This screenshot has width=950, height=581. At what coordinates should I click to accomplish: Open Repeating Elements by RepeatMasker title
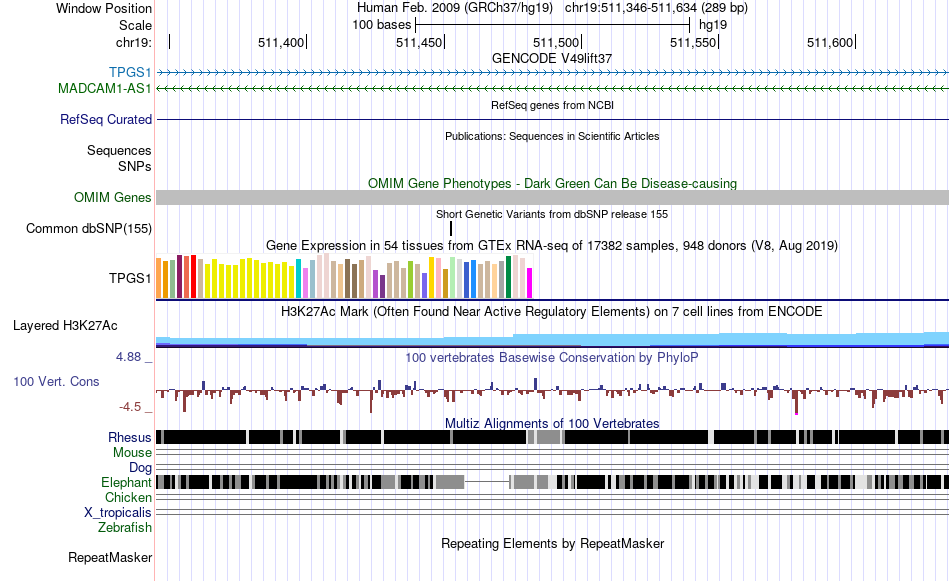[552, 543]
